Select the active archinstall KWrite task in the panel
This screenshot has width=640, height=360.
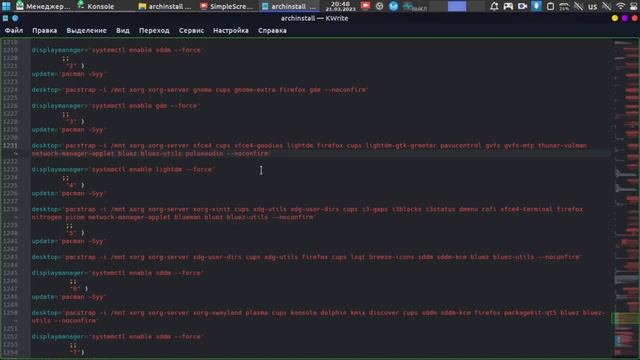pos(289,6)
